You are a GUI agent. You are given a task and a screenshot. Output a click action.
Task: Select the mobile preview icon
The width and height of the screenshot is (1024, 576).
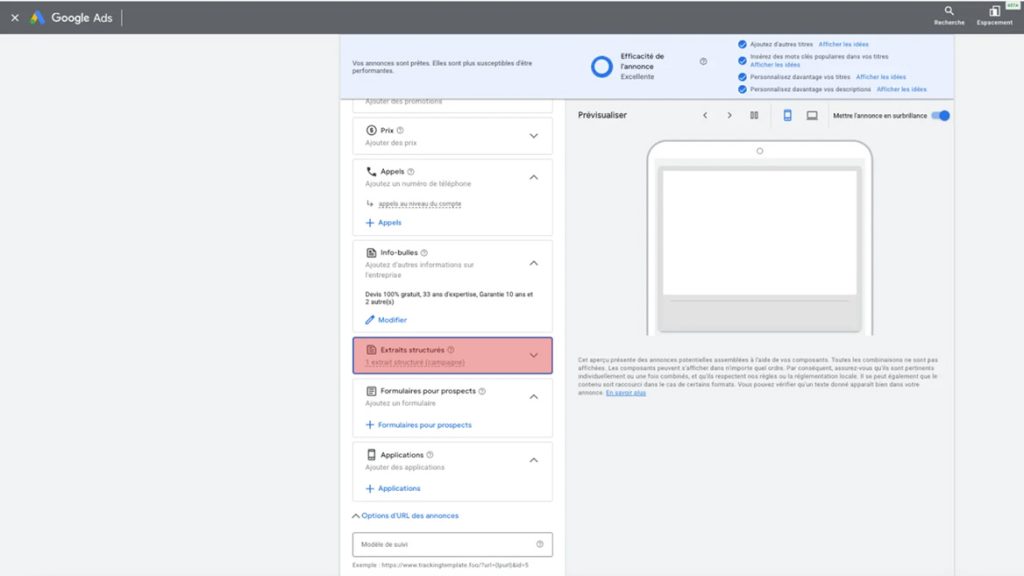click(788, 116)
